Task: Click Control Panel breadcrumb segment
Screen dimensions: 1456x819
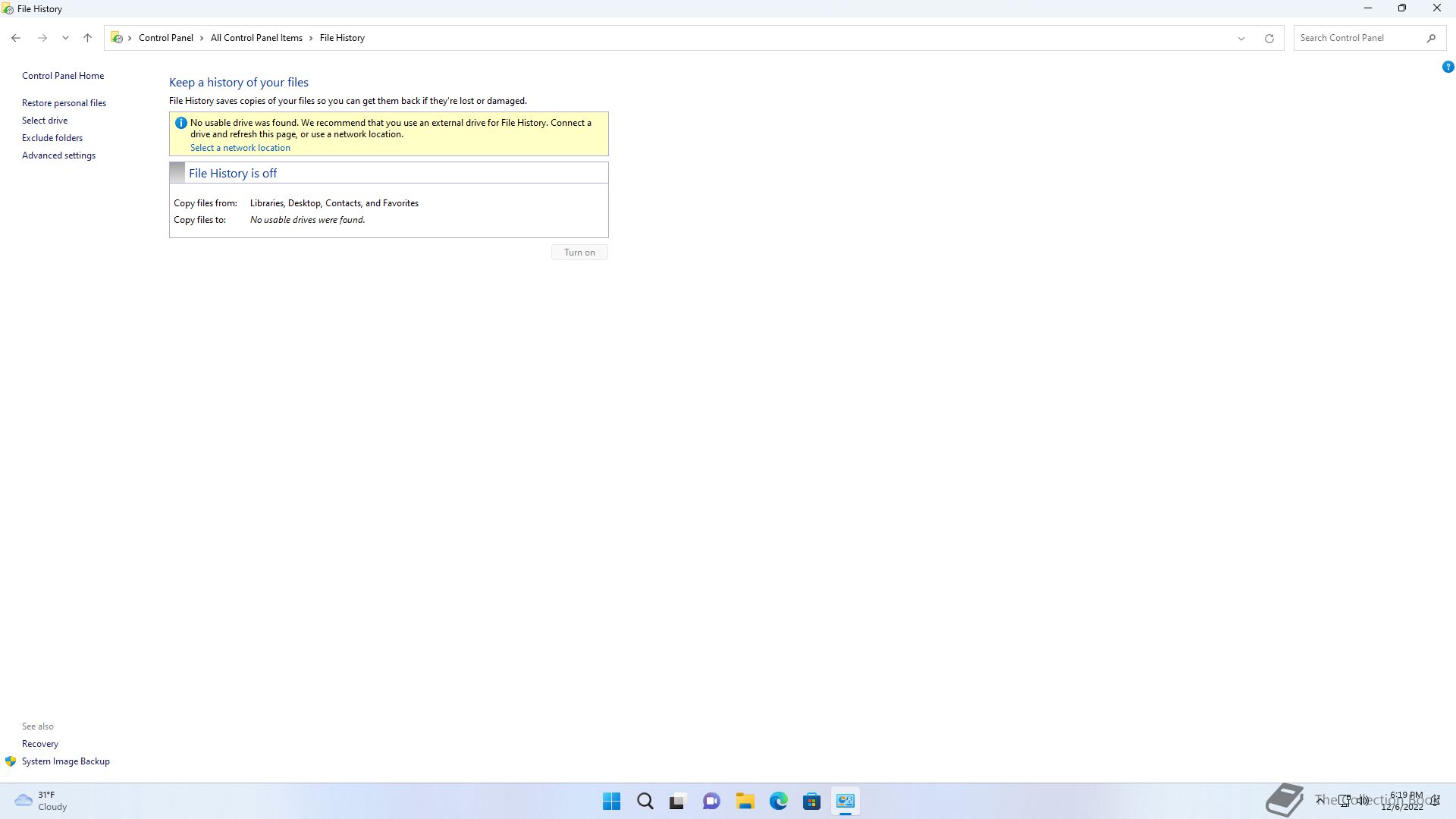Action: 165,38
